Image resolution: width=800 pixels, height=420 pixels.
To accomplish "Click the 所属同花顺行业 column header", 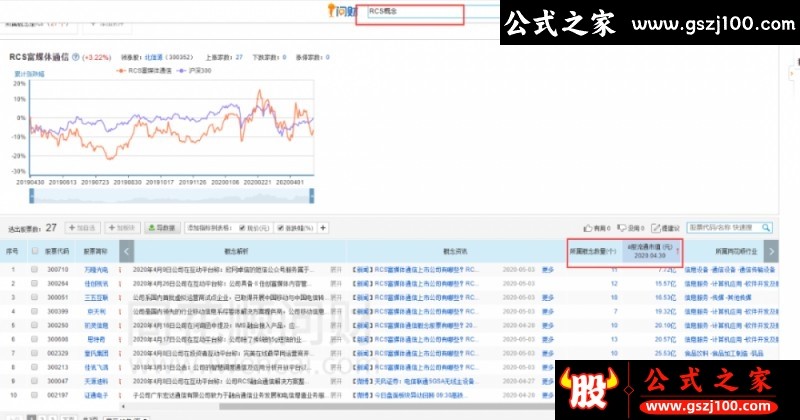I will pos(736,251).
